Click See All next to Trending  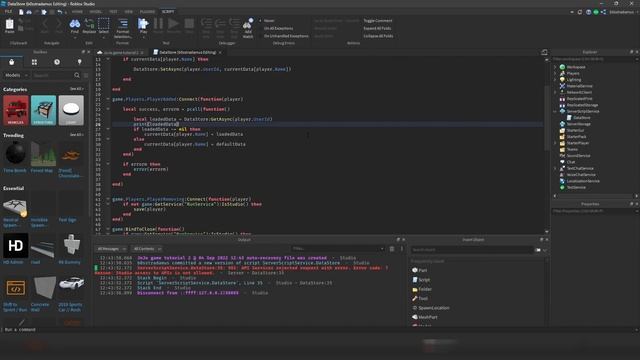click(x=76, y=135)
